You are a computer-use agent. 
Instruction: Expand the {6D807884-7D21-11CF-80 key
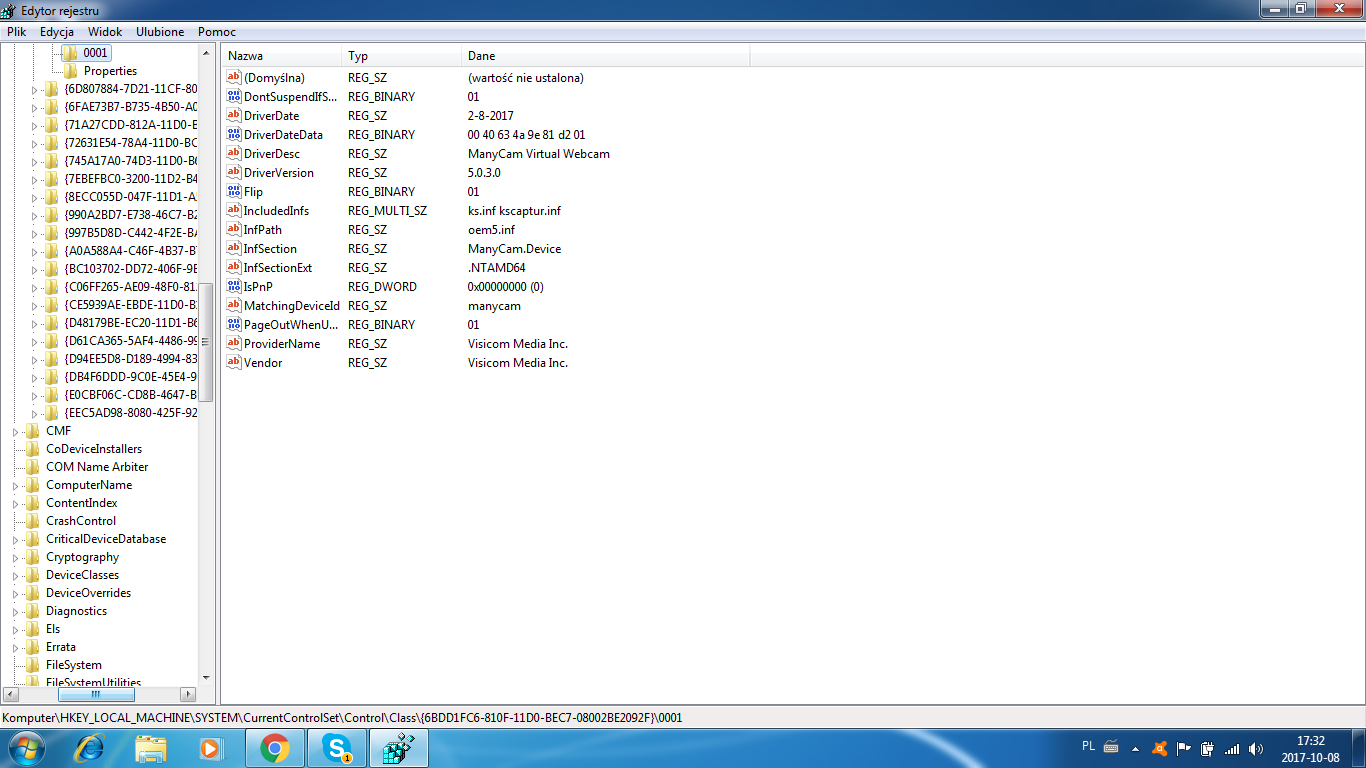coord(34,89)
